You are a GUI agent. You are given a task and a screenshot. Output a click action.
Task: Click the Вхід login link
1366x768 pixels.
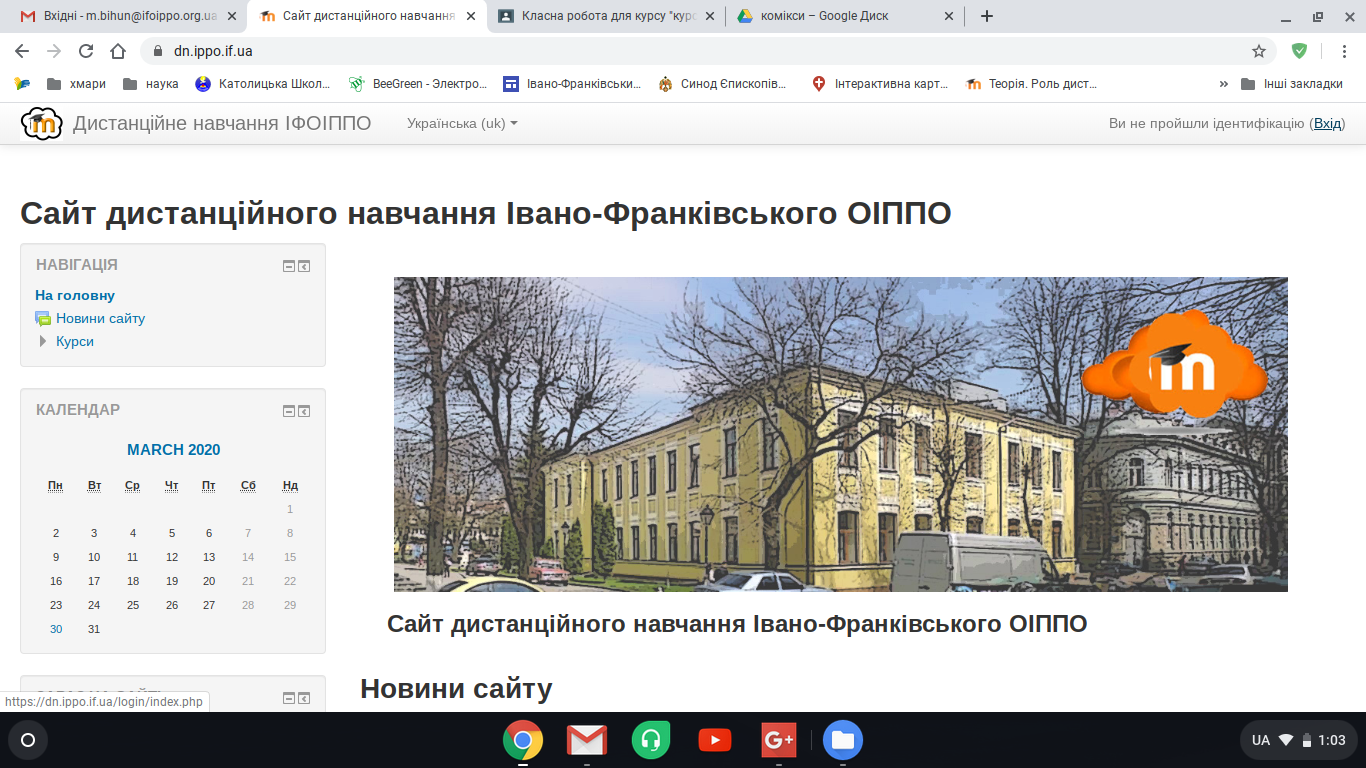coord(1327,123)
